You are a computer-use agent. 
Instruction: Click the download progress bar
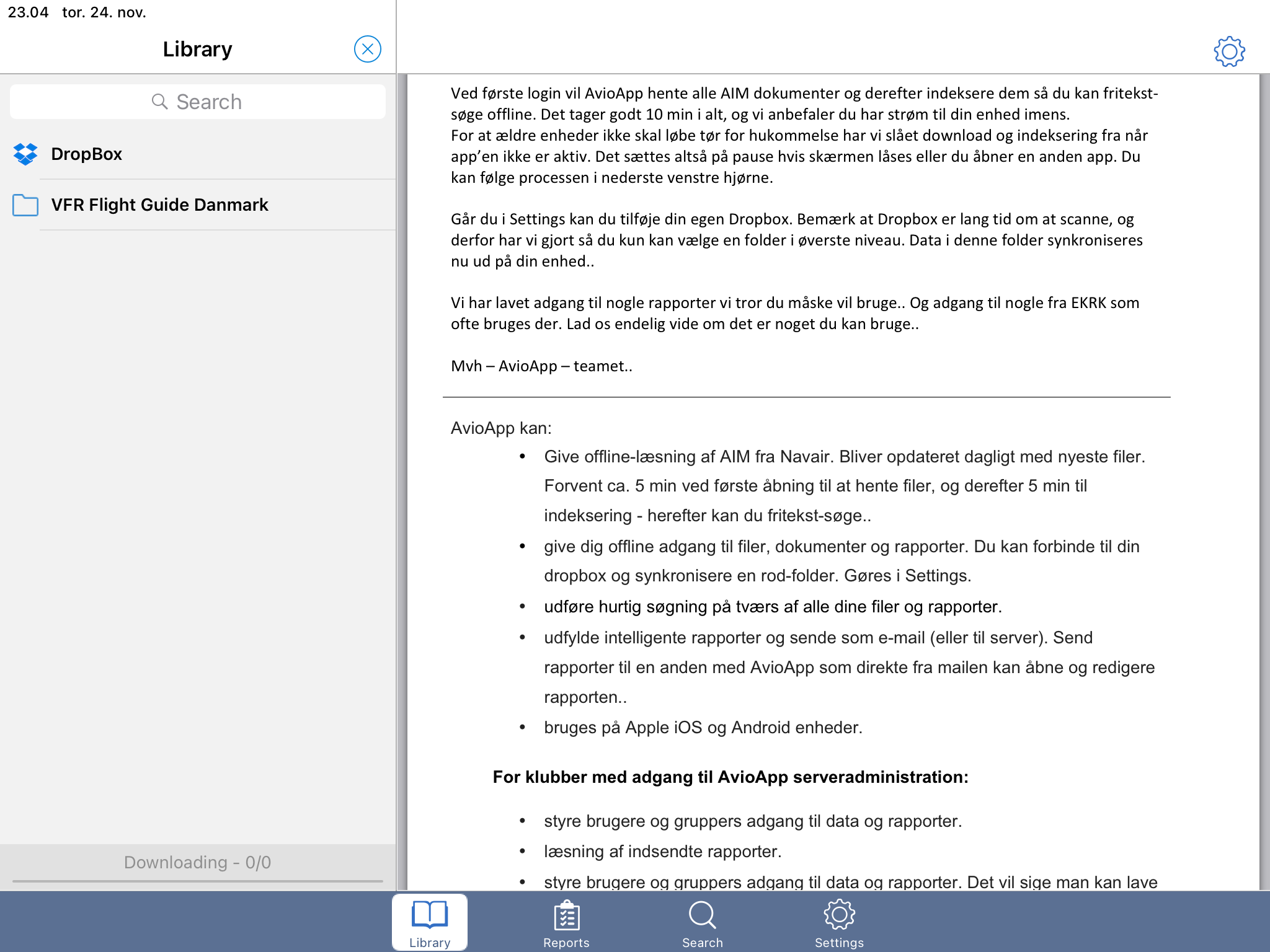(198, 881)
